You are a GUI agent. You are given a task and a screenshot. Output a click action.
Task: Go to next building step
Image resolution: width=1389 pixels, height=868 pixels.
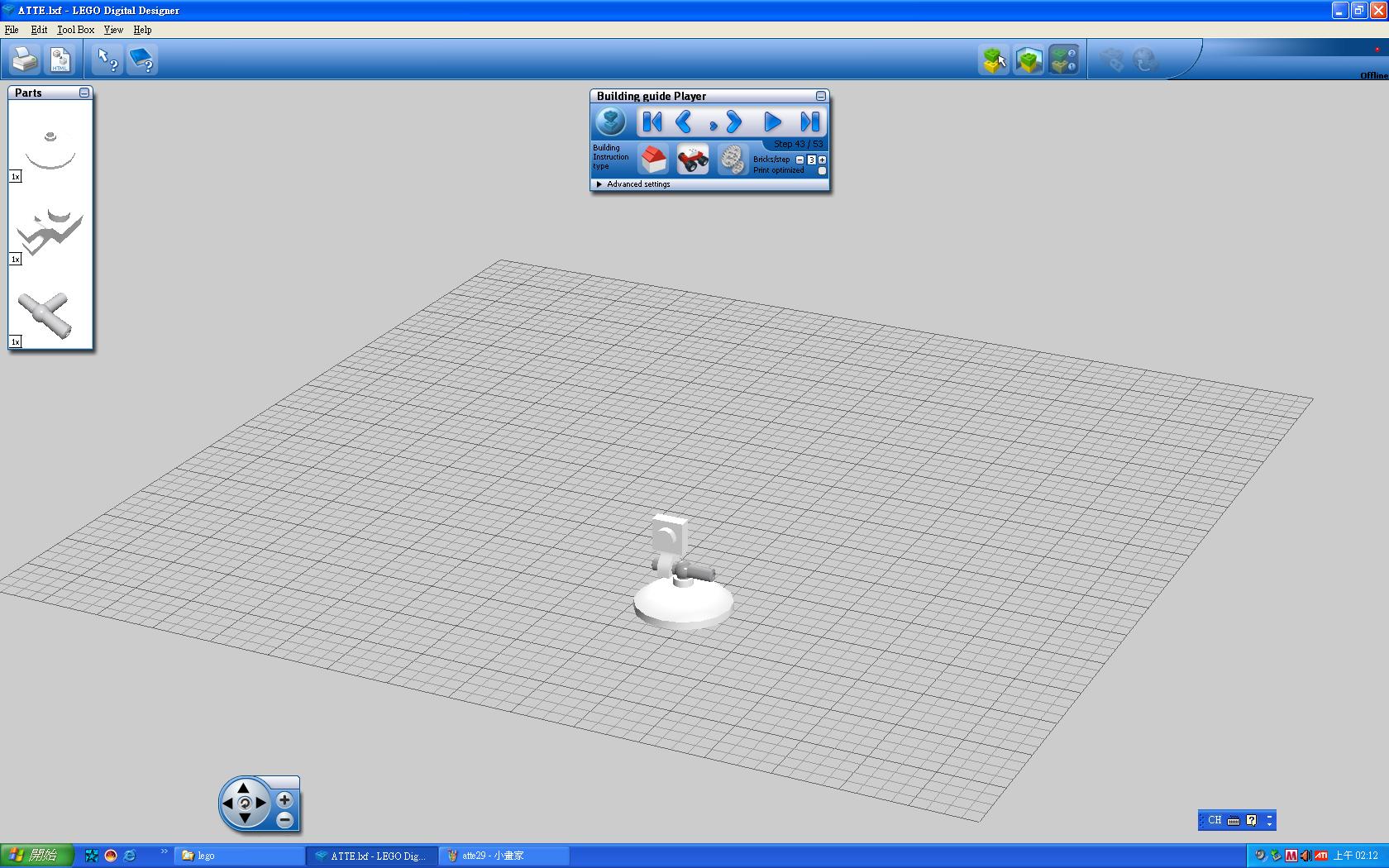[x=733, y=122]
